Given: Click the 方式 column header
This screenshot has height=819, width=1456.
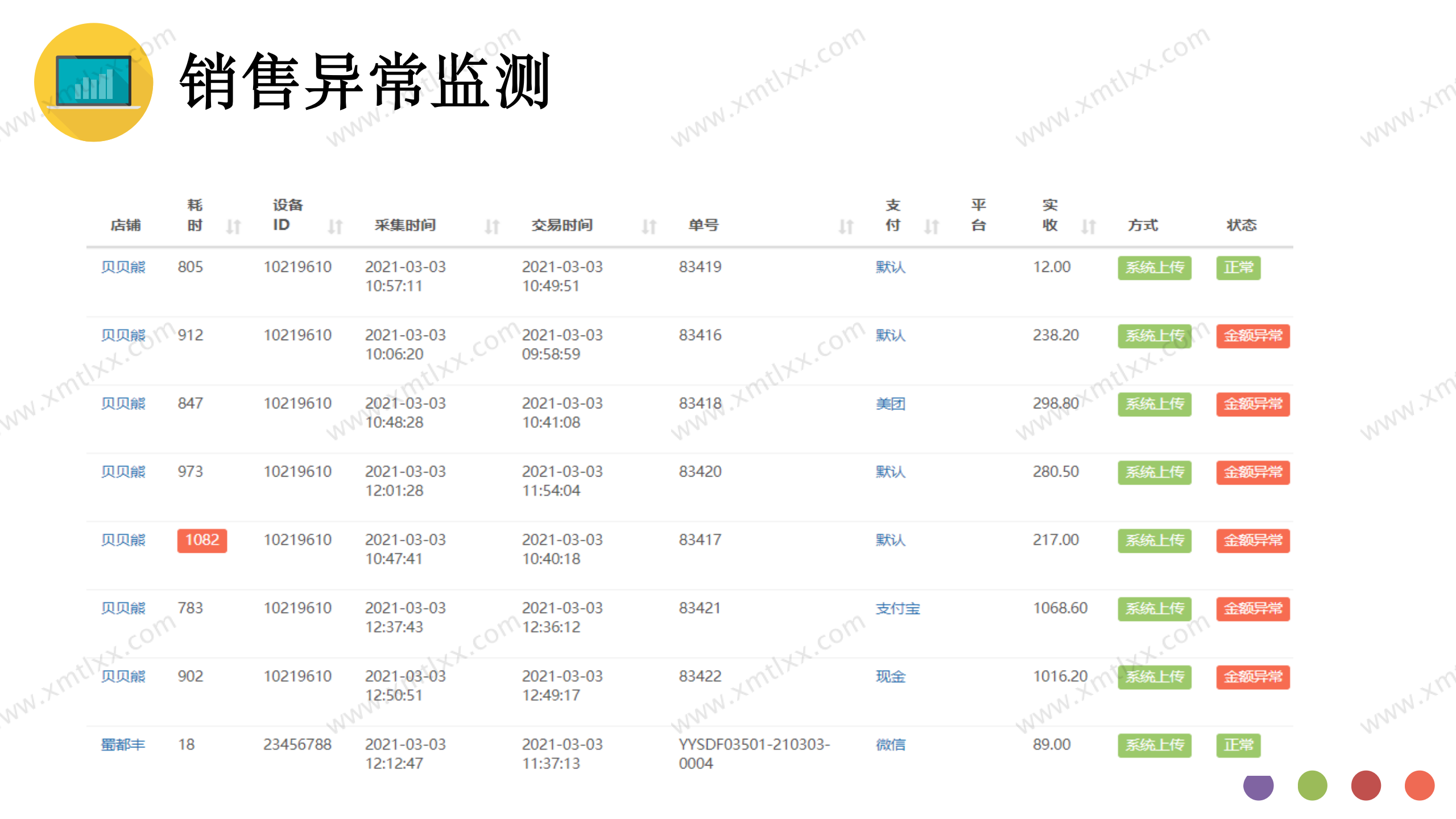Looking at the screenshot, I should pyautogui.click(x=1143, y=225).
